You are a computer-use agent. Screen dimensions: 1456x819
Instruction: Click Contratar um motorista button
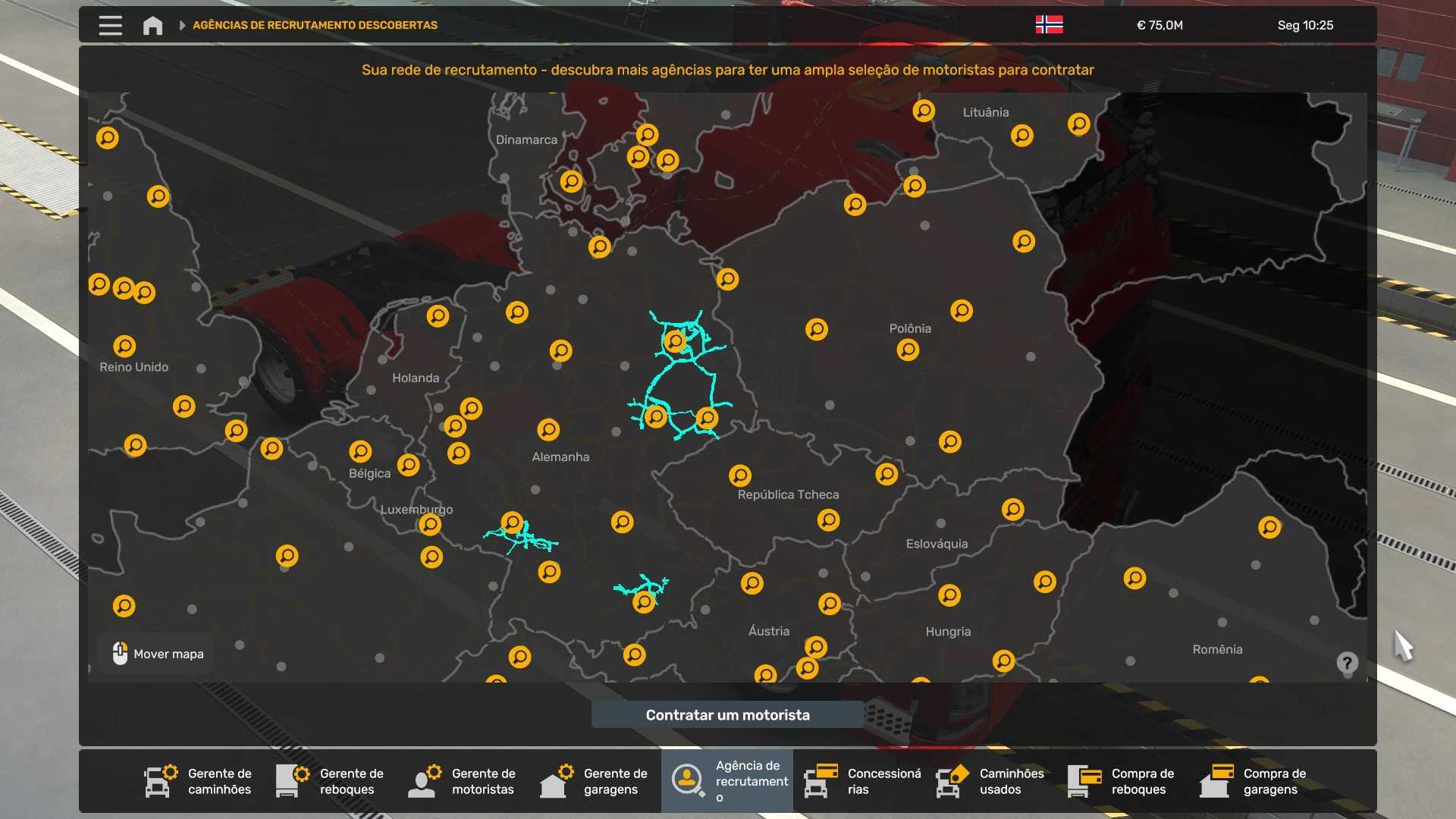pyautogui.click(x=727, y=715)
